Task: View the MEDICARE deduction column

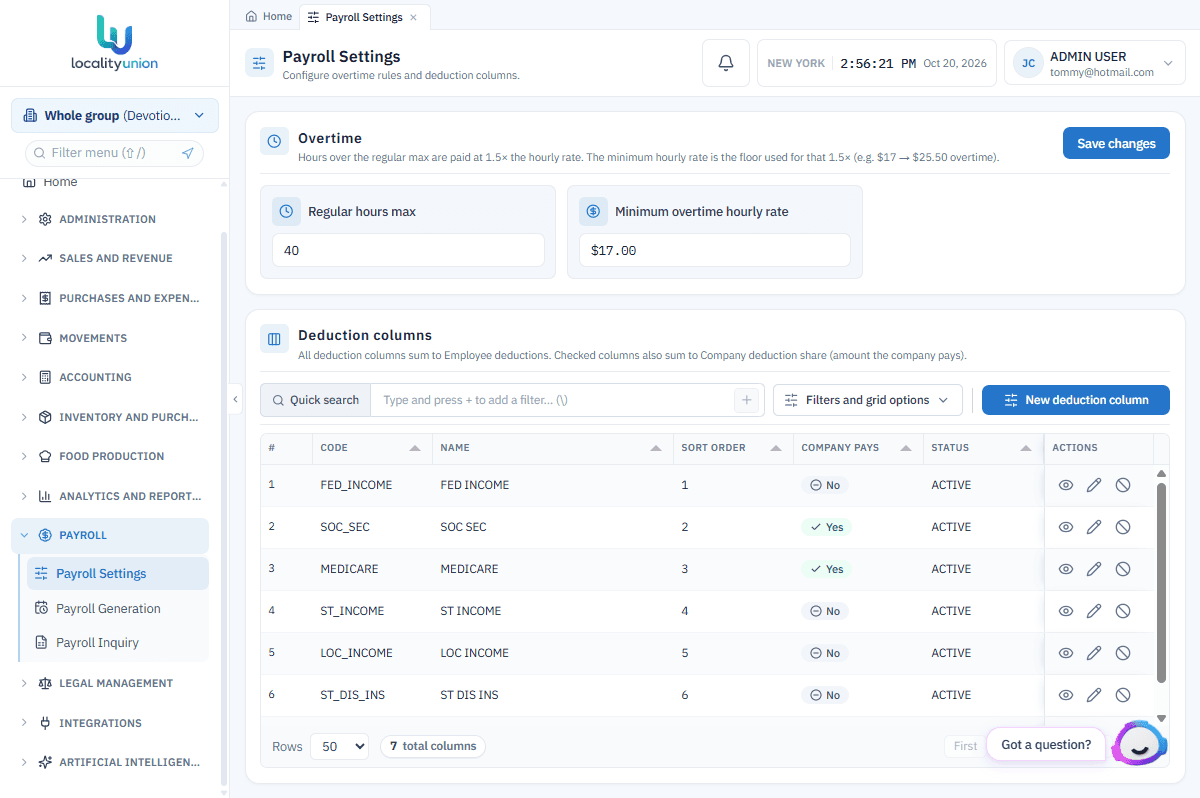Action: tap(1066, 569)
